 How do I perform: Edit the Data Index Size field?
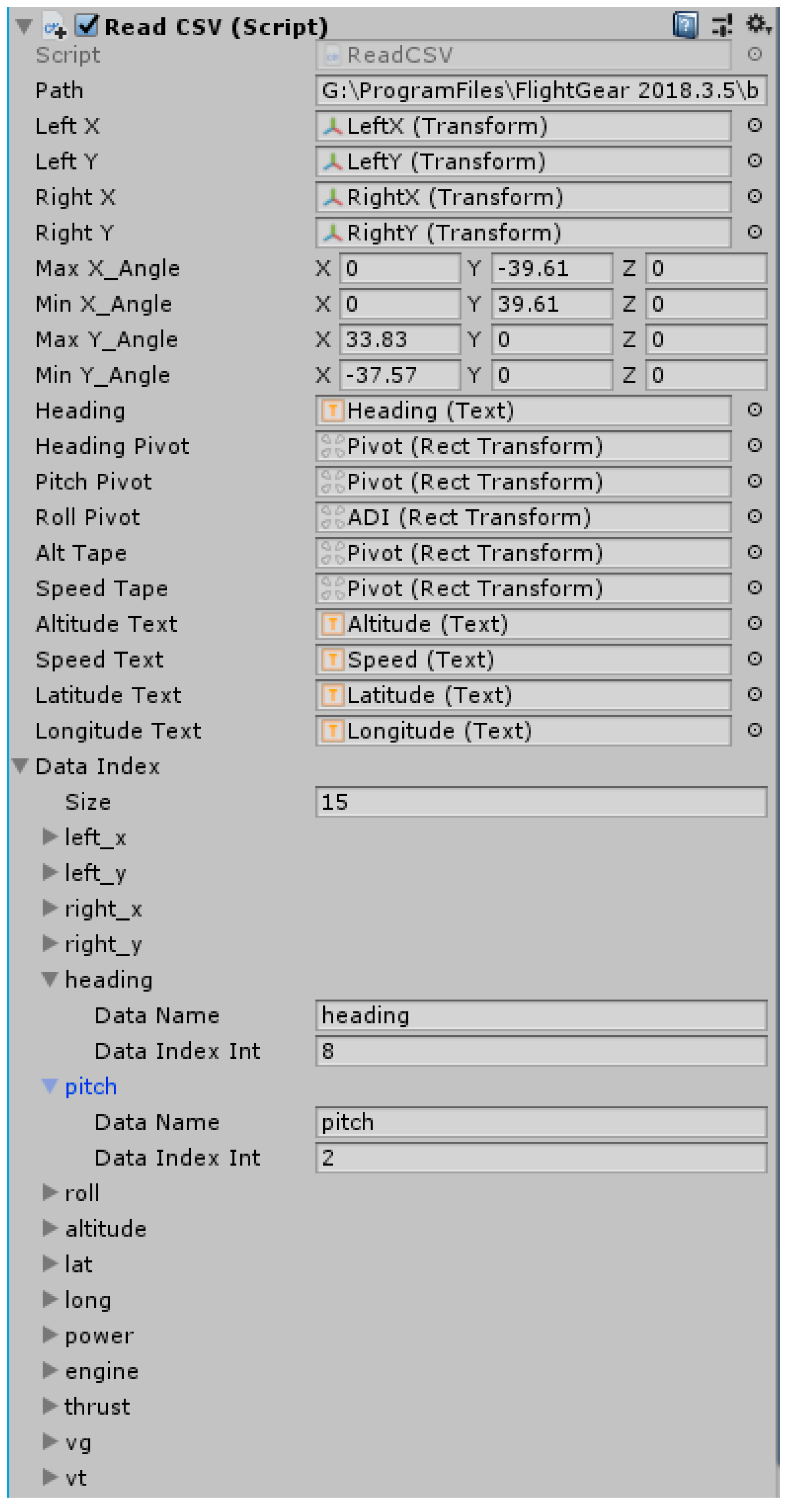[540, 802]
